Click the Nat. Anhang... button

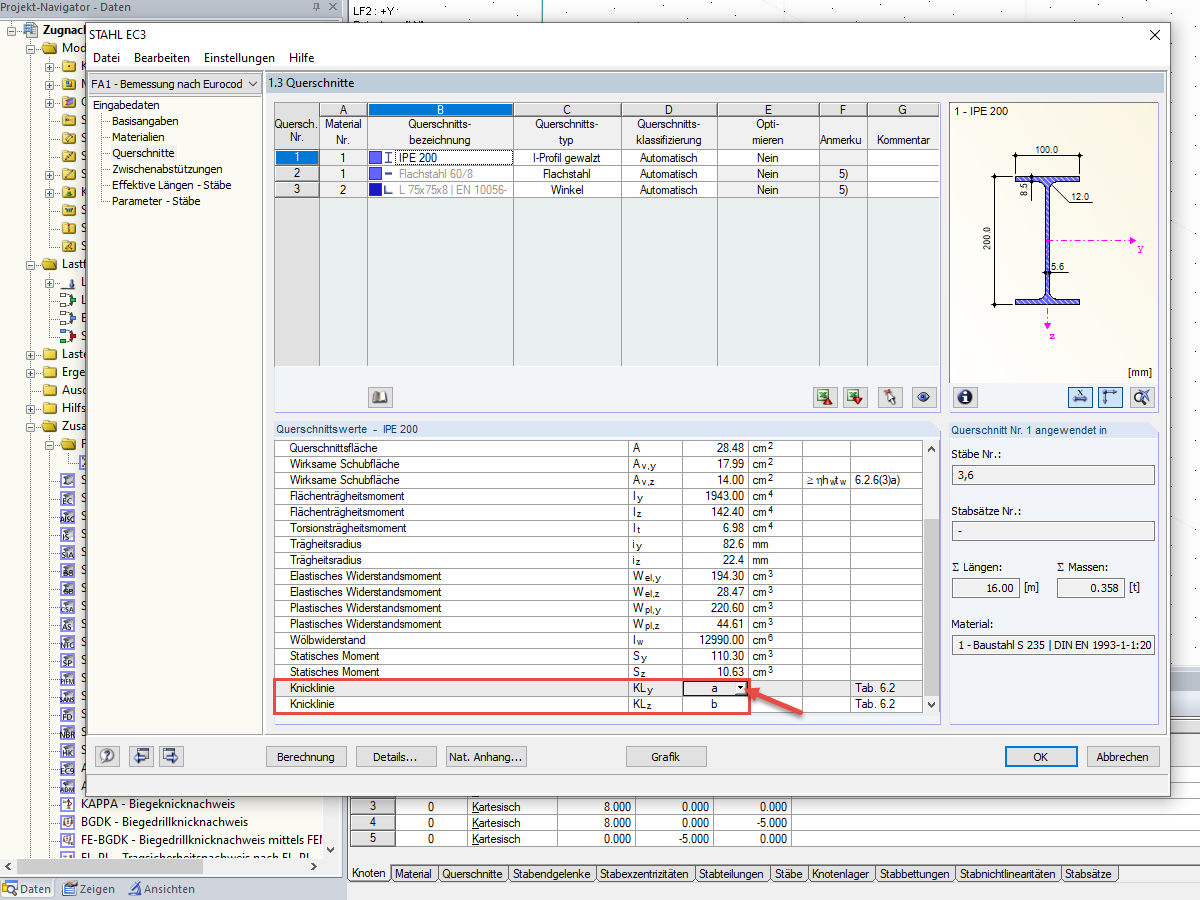point(486,757)
